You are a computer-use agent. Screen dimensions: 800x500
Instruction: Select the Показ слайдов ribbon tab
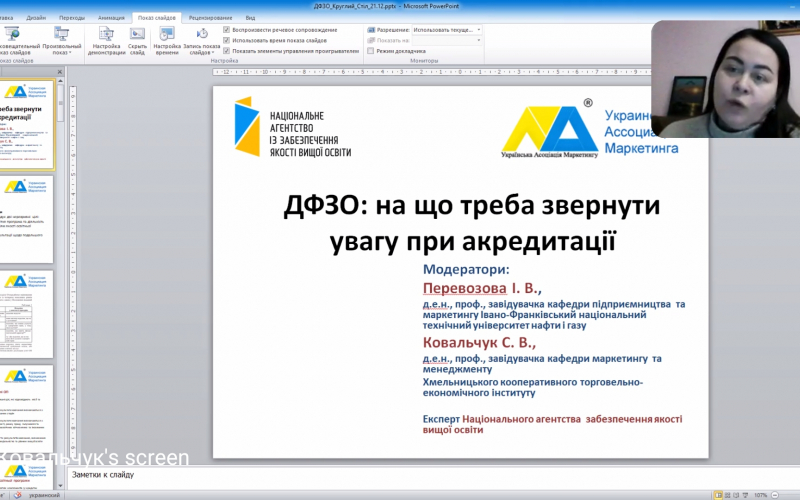(x=157, y=18)
